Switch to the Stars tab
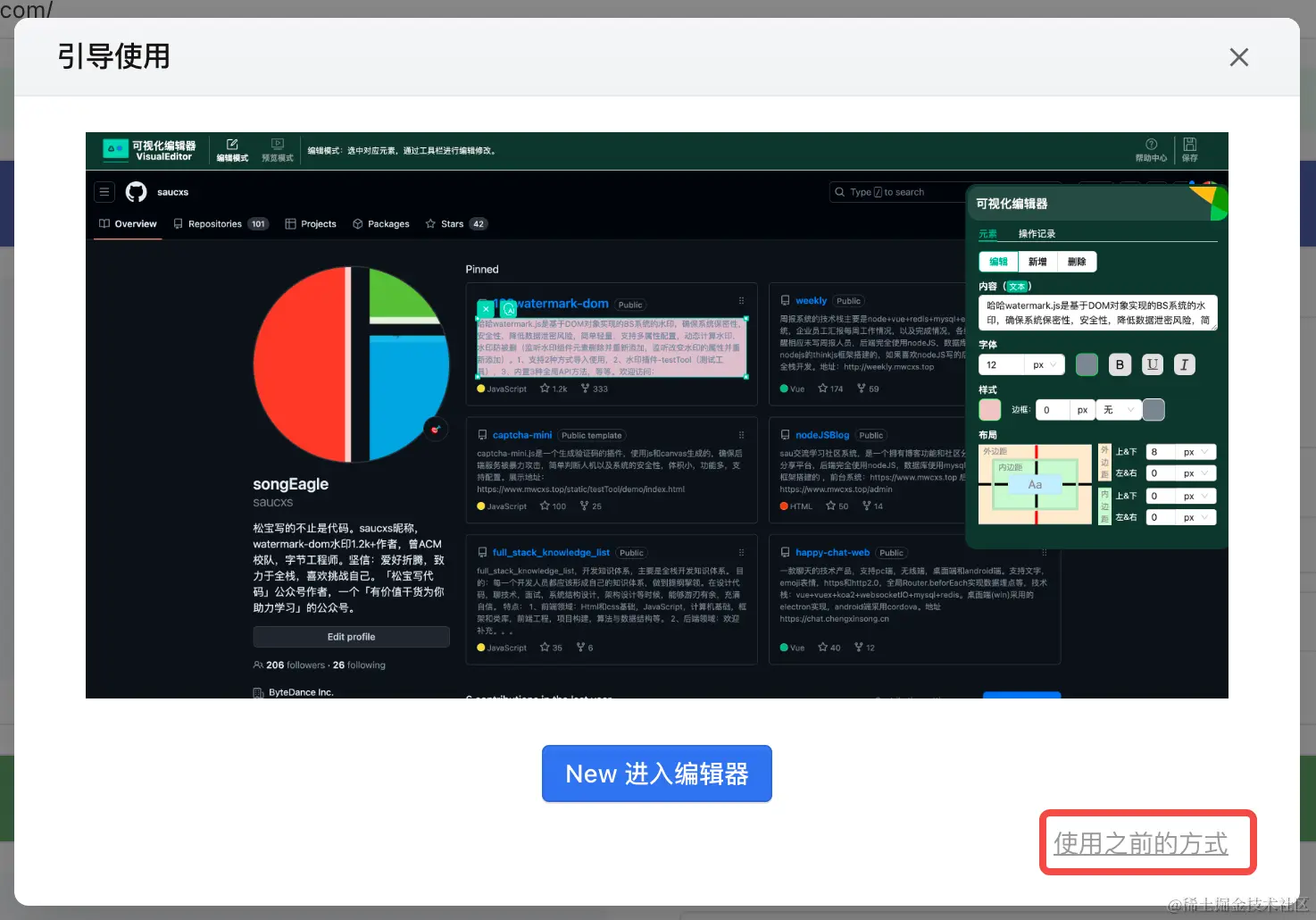This screenshot has width=1316, height=920. 455,224
